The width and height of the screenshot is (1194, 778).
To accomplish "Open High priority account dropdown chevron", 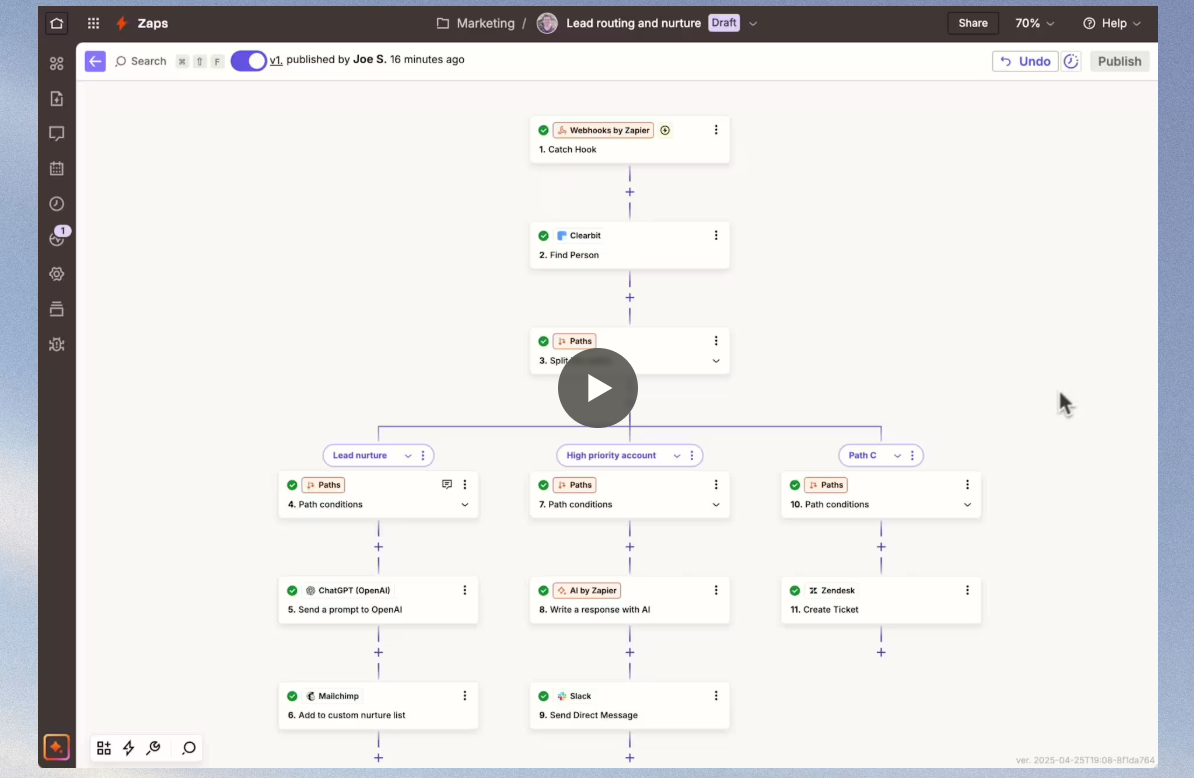I will pyautogui.click(x=676, y=455).
